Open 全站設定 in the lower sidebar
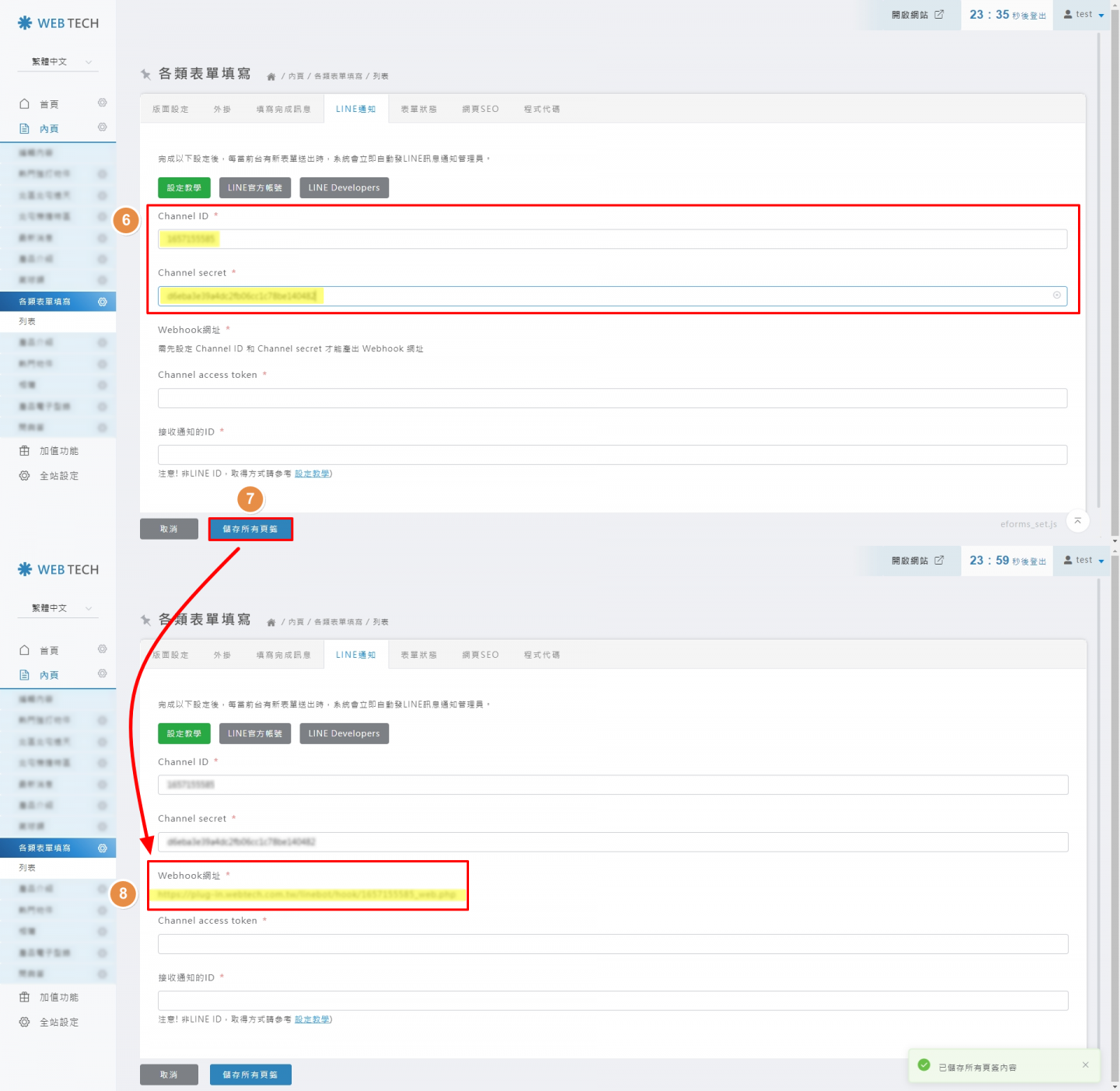Viewport: 1120px width, 1091px height. 58,1022
